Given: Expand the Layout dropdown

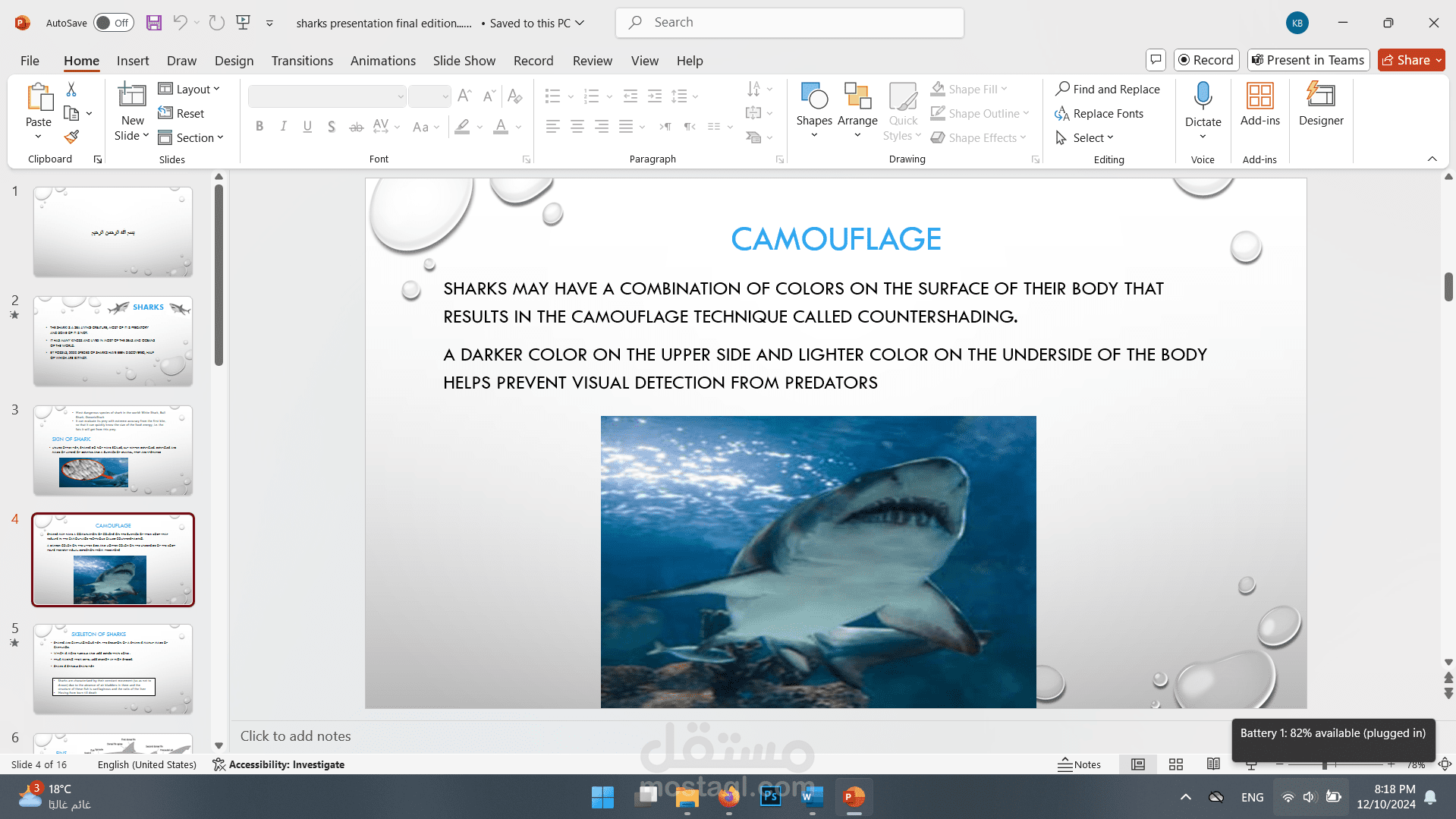Looking at the screenshot, I should tap(190, 90).
